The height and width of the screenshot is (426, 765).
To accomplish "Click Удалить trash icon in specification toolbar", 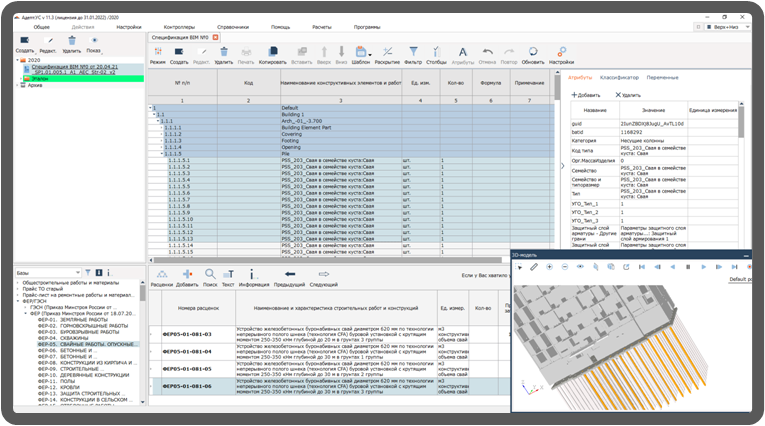I will coord(223,51).
